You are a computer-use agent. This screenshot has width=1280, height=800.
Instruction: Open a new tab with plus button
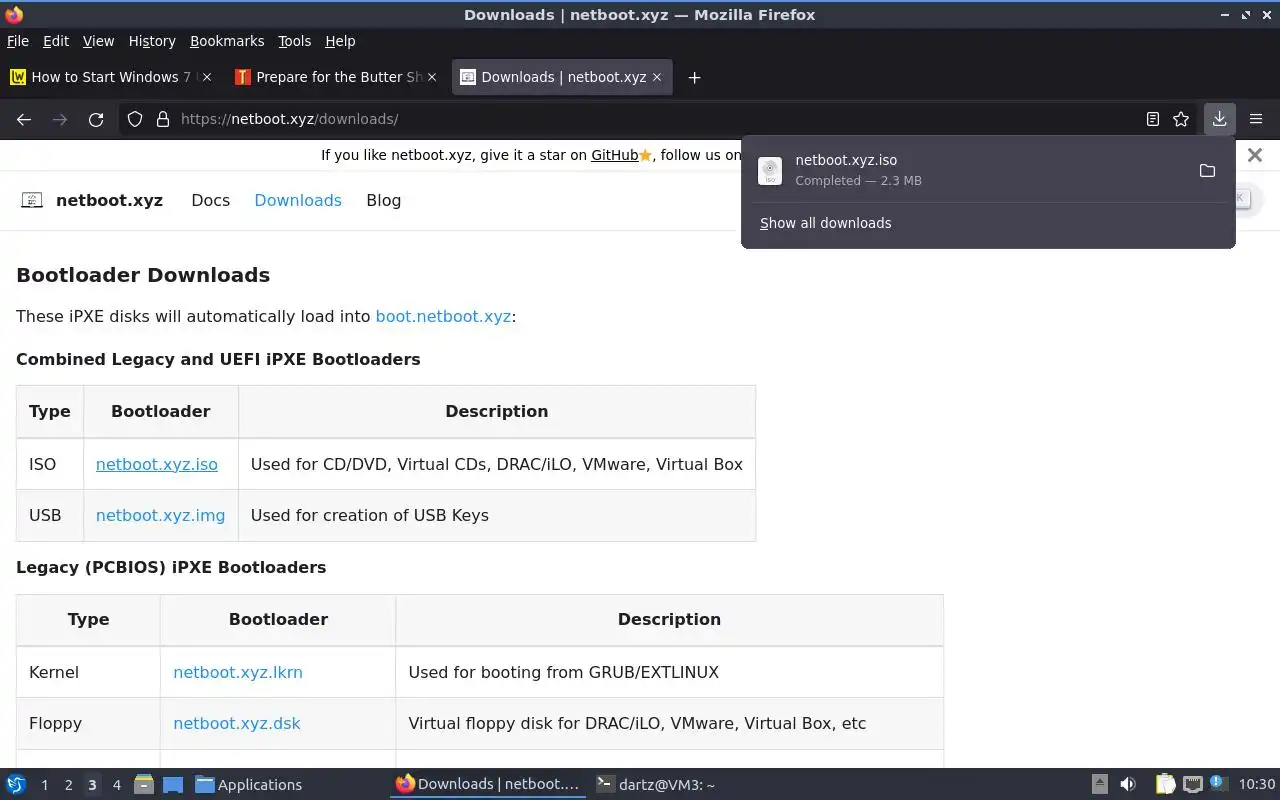[x=694, y=77]
